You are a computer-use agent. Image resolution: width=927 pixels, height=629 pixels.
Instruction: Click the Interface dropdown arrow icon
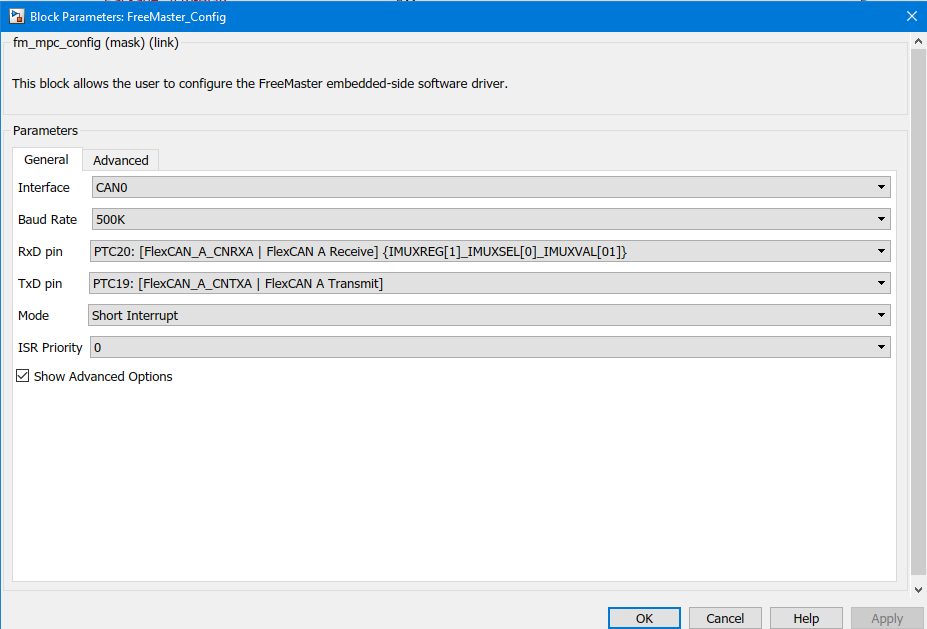coord(881,187)
